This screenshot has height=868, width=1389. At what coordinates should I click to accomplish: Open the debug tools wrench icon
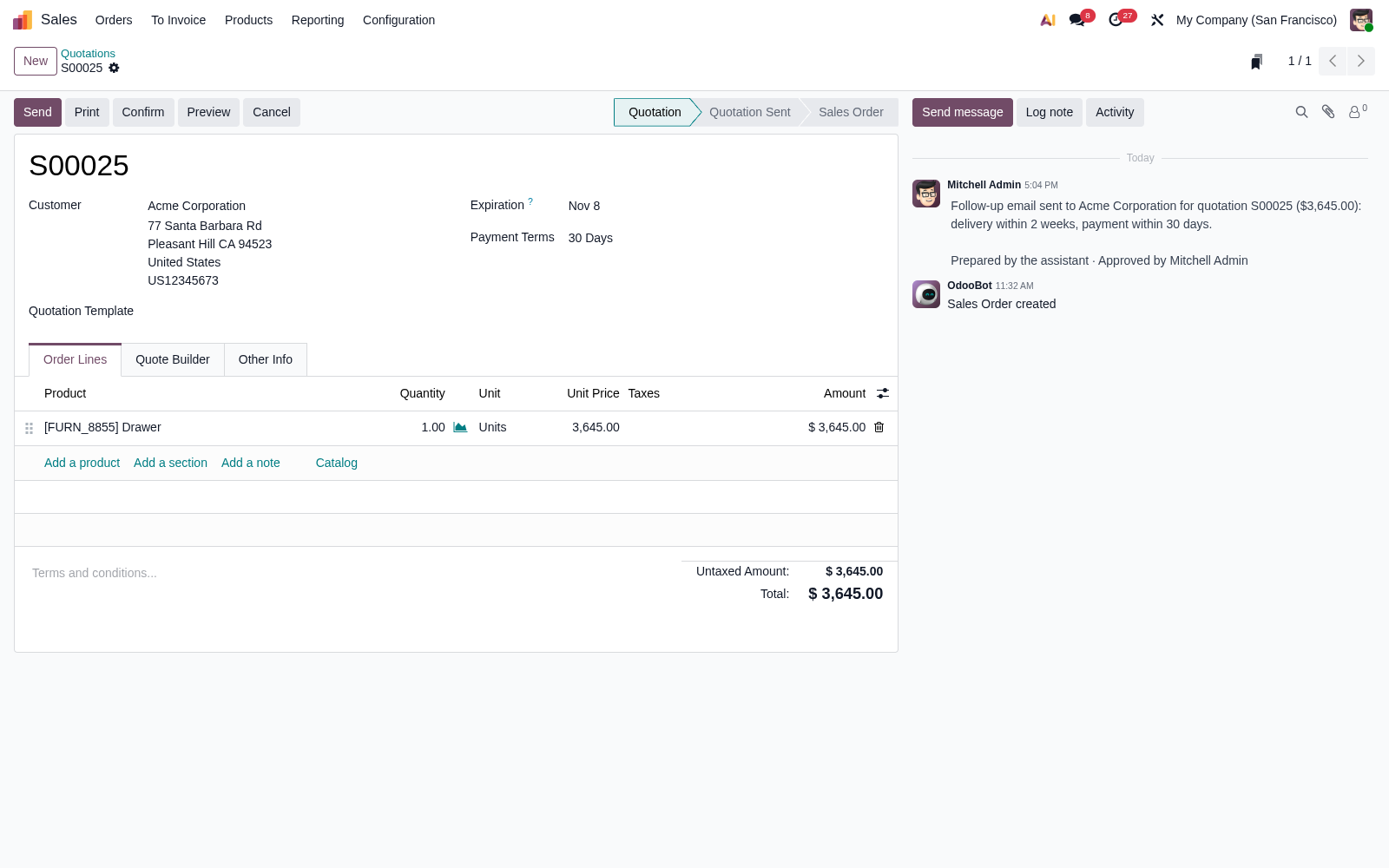click(1157, 20)
